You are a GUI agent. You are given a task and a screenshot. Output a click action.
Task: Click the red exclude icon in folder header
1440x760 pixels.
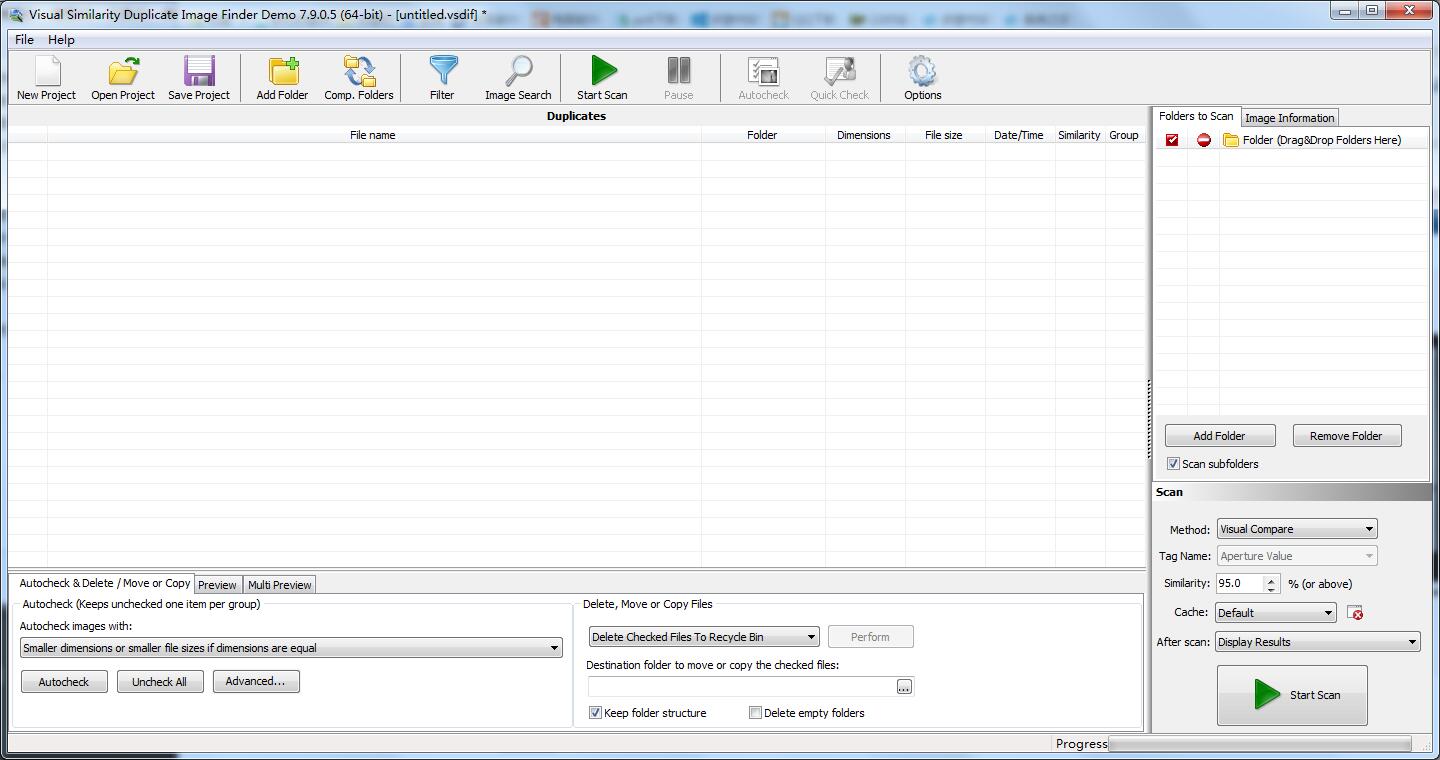click(1204, 140)
